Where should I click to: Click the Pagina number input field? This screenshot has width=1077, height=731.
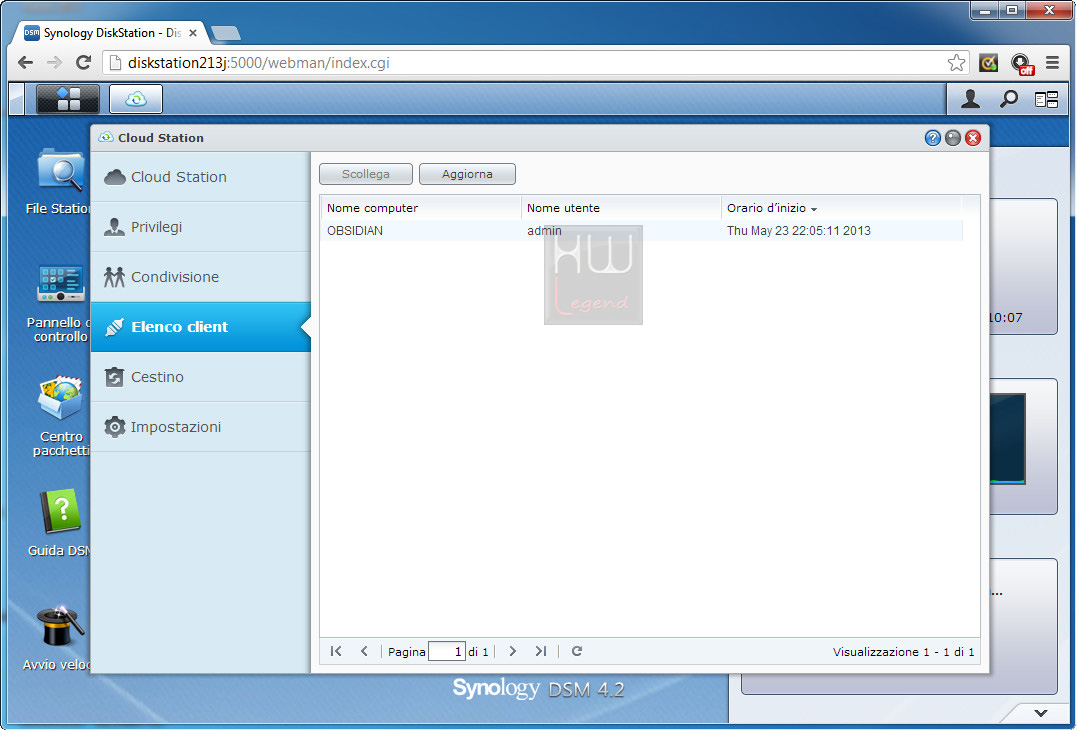pos(446,651)
